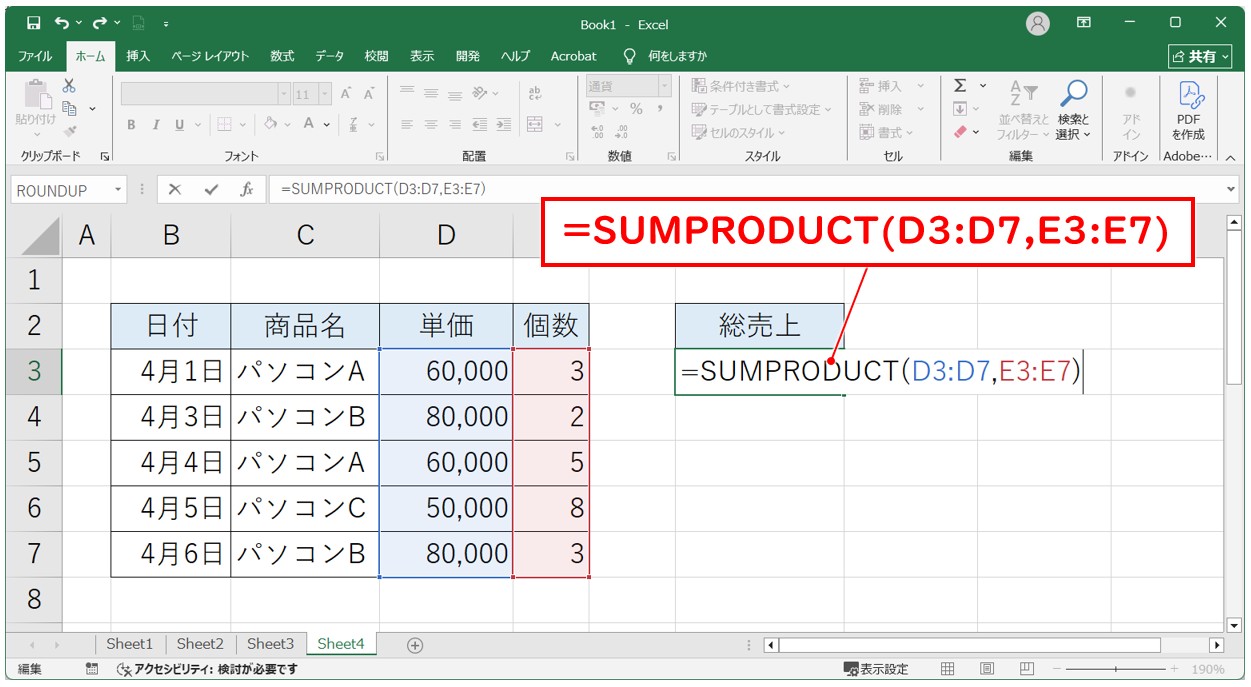Select column D header
Image resolution: width=1251 pixels, height=687 pixels.
(446, 235)
